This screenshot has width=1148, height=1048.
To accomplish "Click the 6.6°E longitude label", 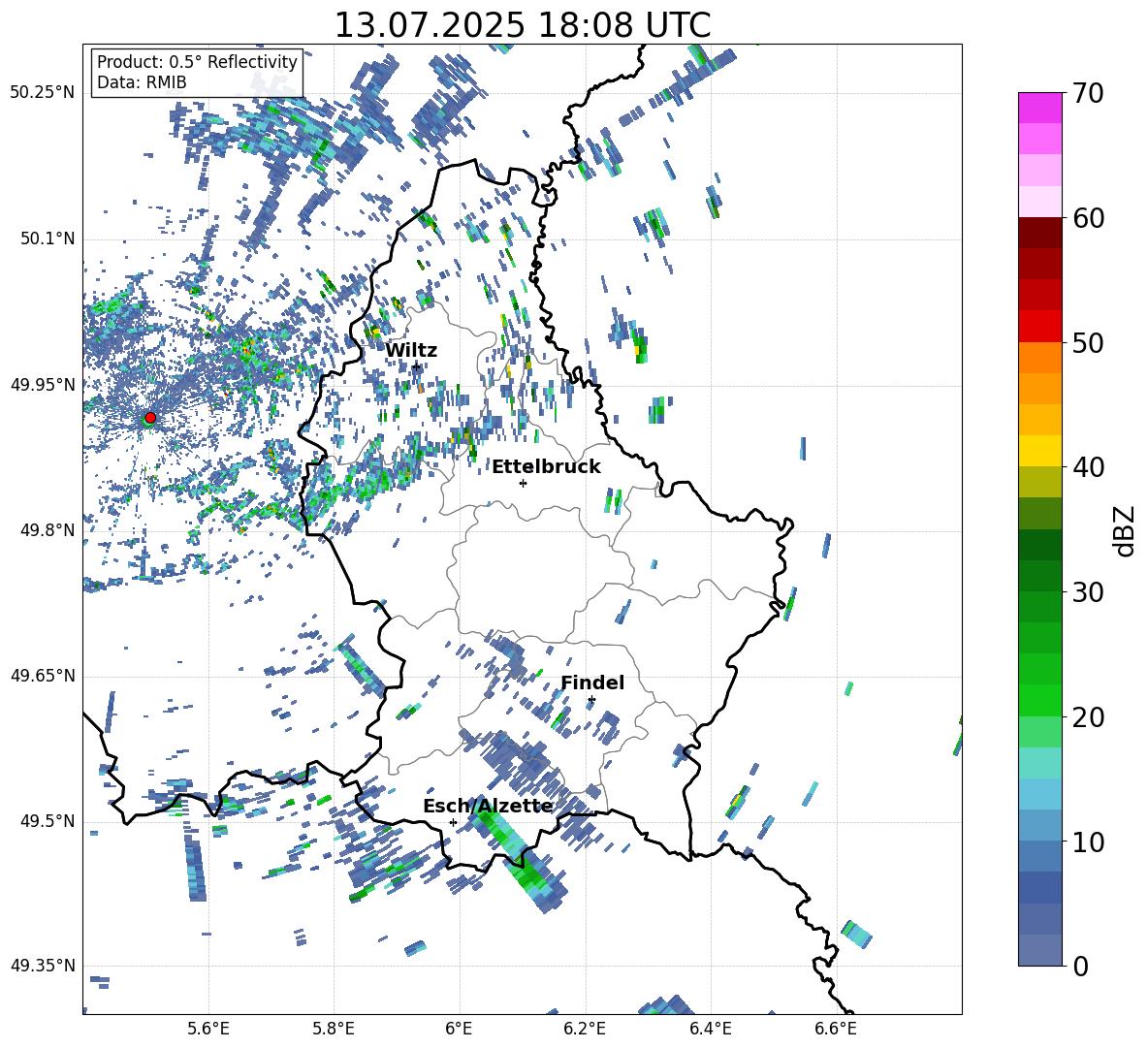I will 836,1029.
